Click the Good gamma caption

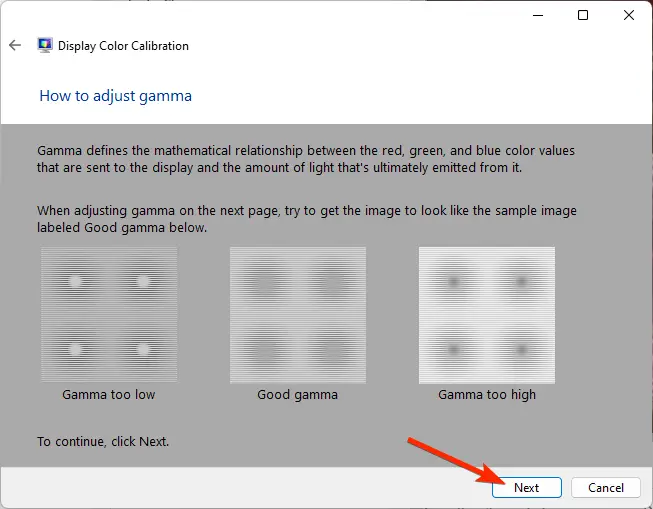[x=297, y=394]
